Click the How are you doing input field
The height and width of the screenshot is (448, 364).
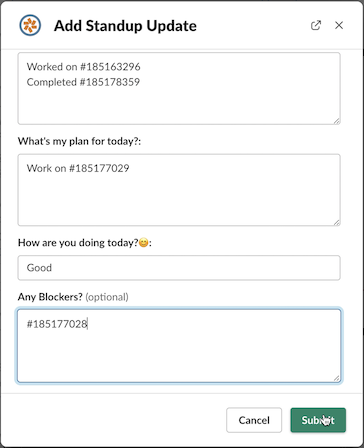[x=179, y=268]
